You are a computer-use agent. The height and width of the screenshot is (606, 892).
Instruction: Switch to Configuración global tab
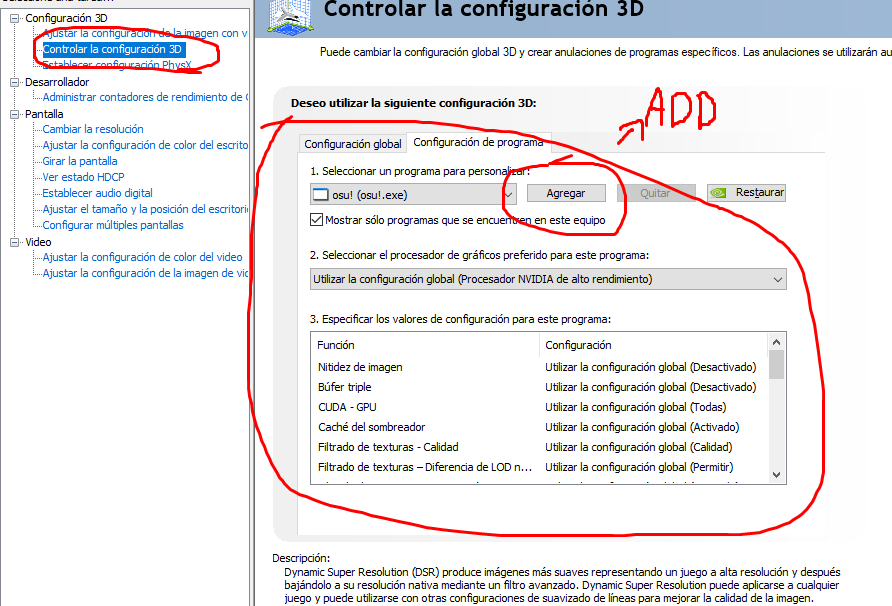coord(353,144)
